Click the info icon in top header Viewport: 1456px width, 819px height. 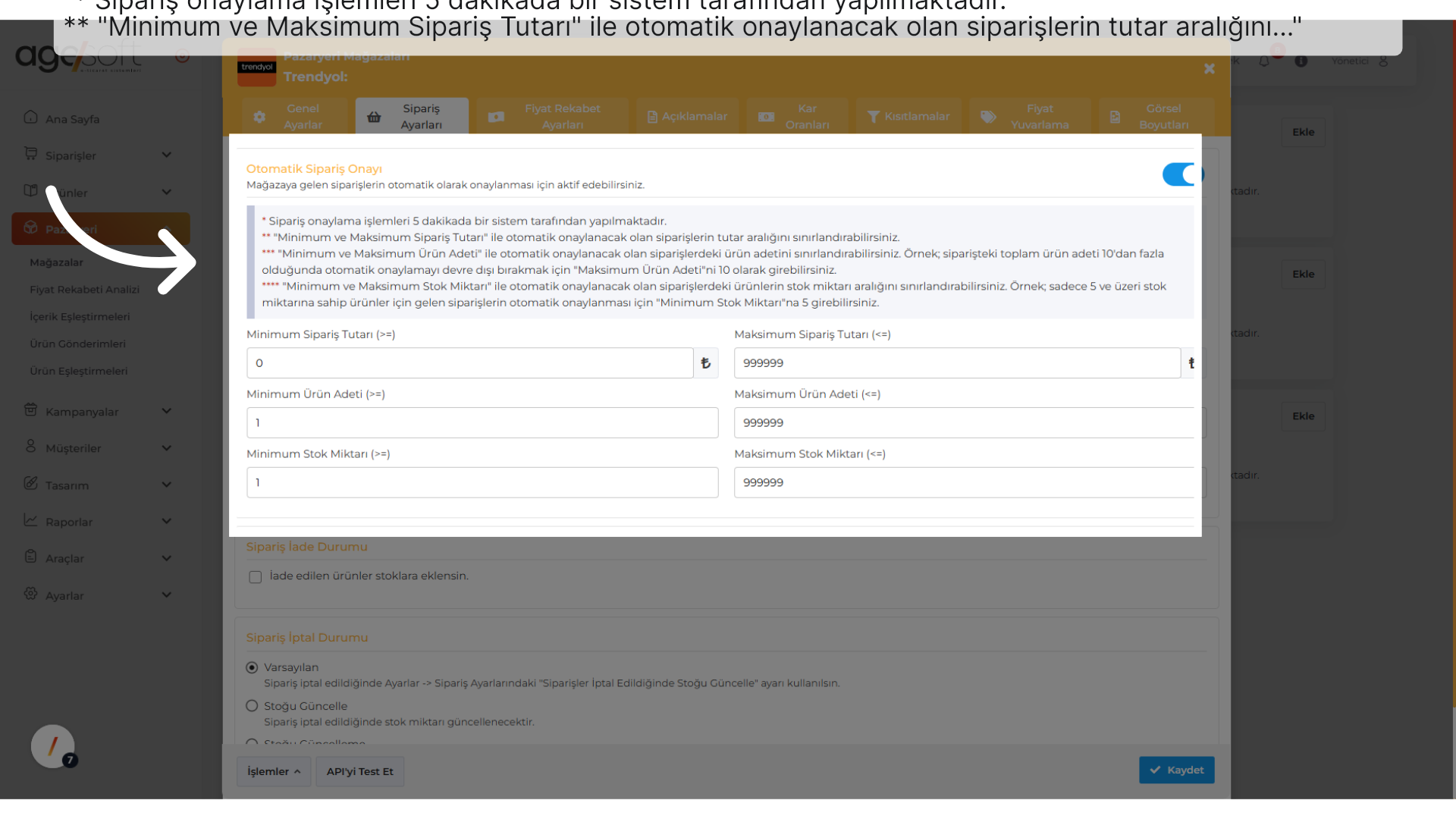click(x=1301, y=61)
